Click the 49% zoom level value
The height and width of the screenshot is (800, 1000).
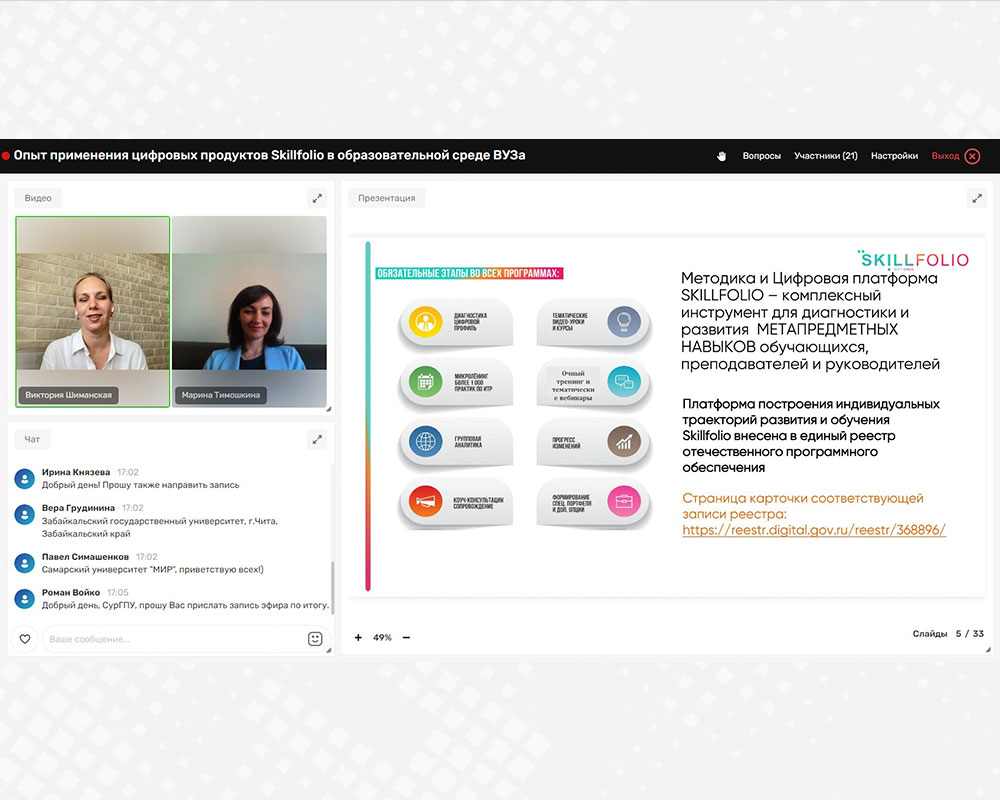382,637
